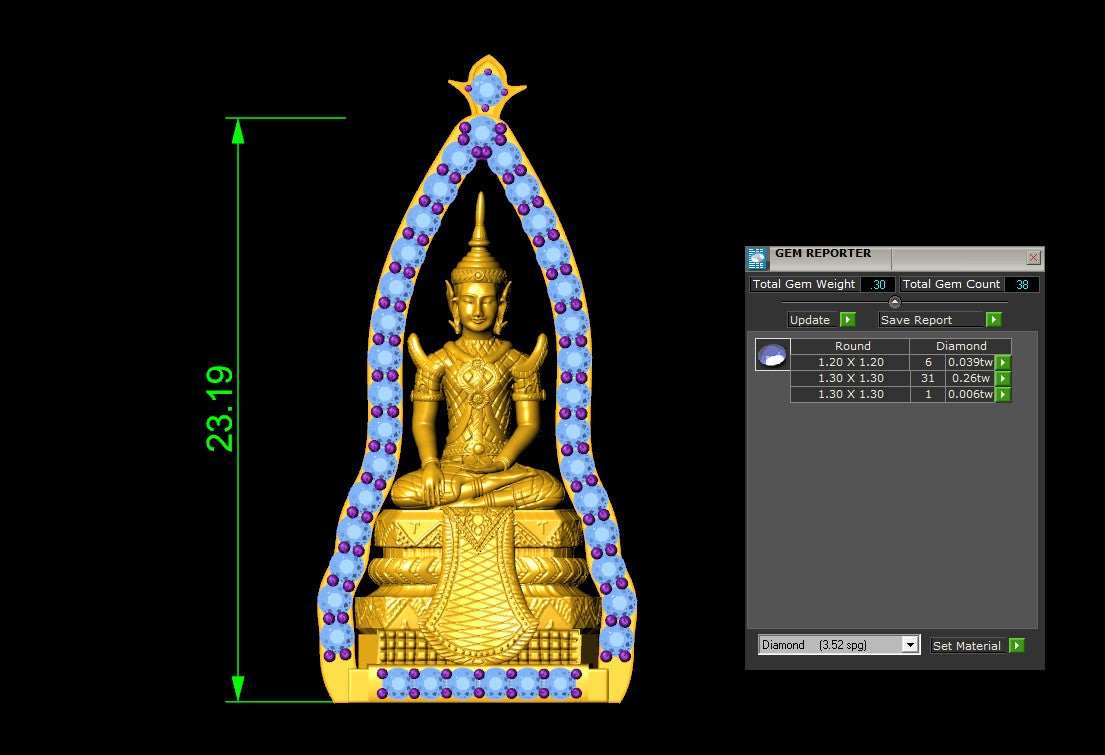
Task: Click the Gem Reporter panel icon
Action: 757,258
